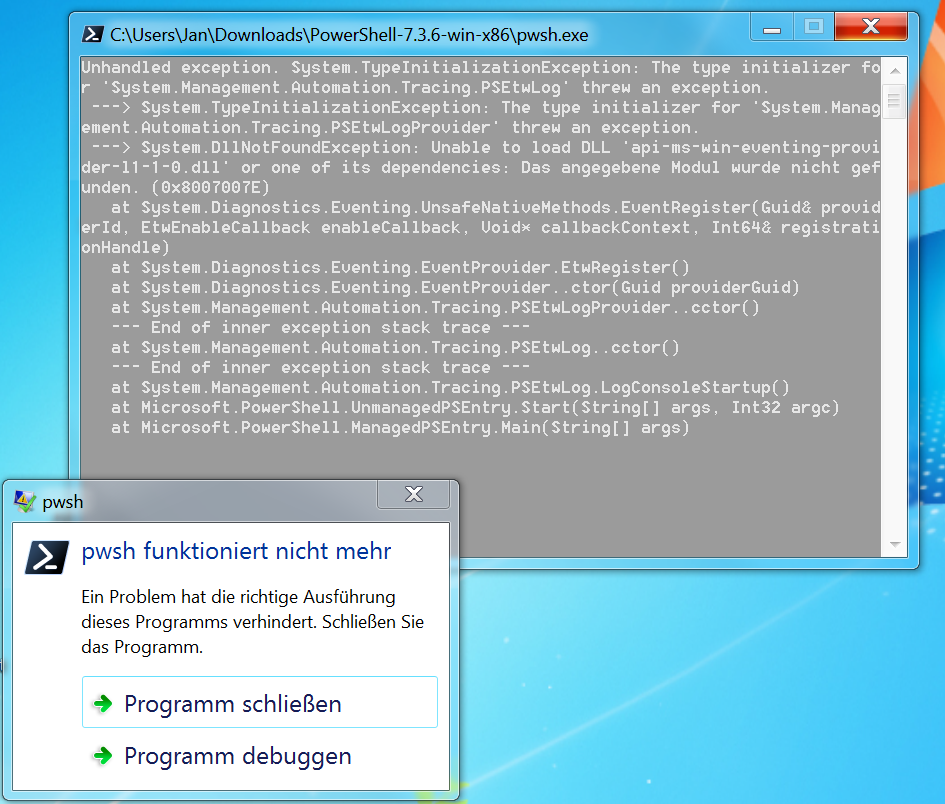Minimize the pwsh.exe console window

(770, 26)
